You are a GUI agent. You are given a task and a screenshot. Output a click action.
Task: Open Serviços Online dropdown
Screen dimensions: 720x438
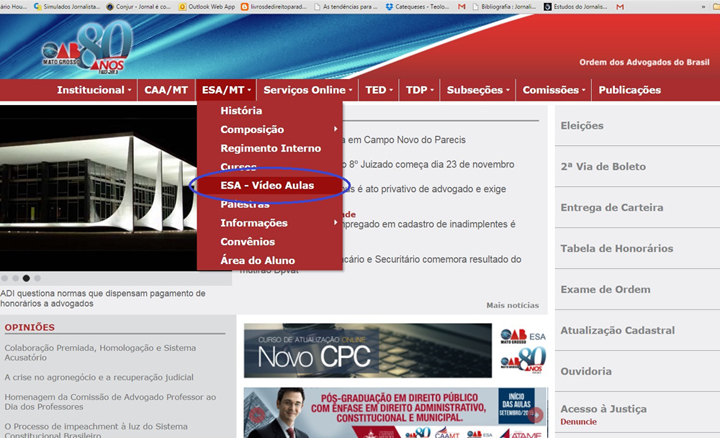[307, 90]
